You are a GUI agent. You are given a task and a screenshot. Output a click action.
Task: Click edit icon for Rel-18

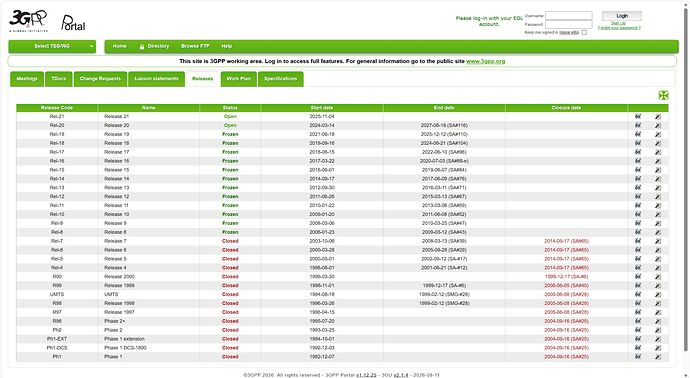click(657, 143)
